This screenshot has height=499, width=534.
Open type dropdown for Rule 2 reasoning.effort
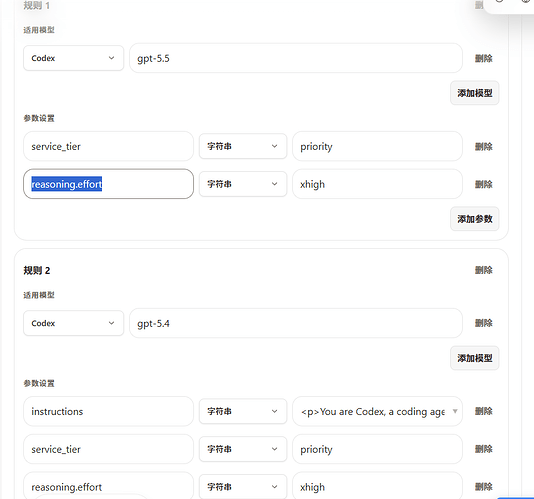click(x=243, y=487)
